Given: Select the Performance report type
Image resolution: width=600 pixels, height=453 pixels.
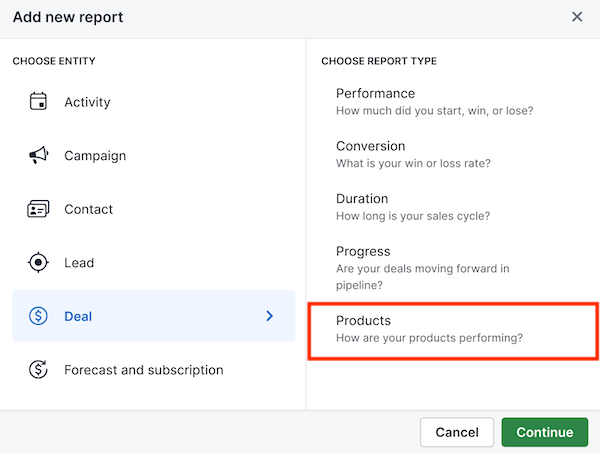Looking at the screenshot, I should [434, 101].
